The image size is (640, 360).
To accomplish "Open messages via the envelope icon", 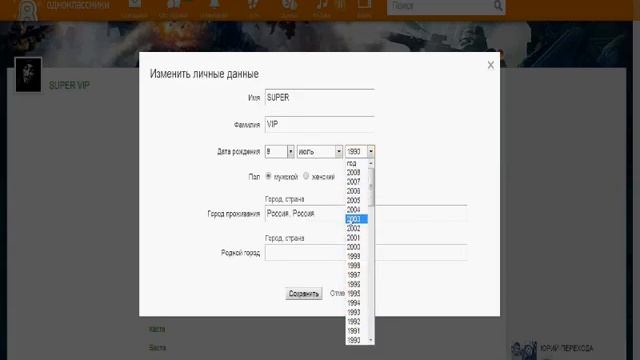I will point(135,5).
